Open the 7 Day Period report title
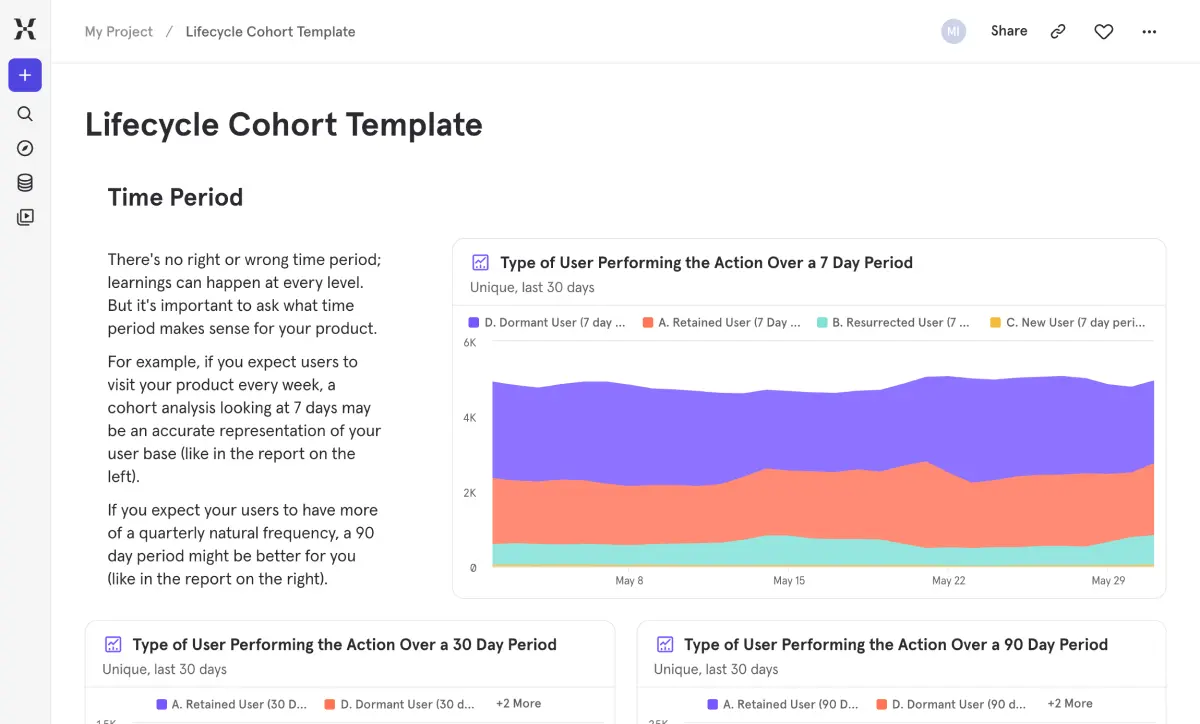 706,263
